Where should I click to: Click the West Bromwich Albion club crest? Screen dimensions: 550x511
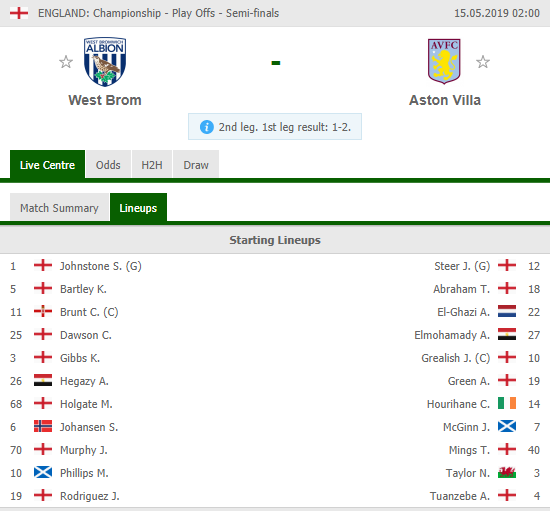click(x=105, y=62)
